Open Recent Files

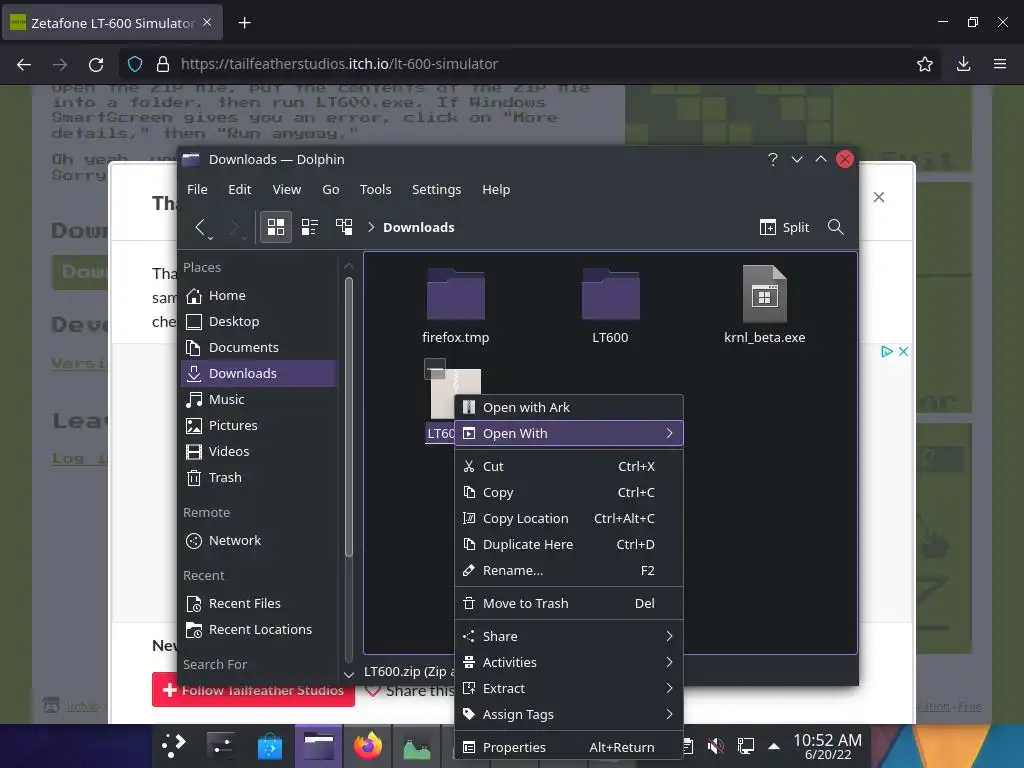pyautogui.click(x=259, y=604)
